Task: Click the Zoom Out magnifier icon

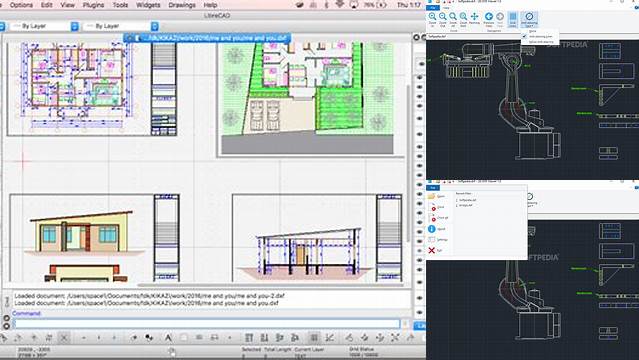Action: [443, 16]
